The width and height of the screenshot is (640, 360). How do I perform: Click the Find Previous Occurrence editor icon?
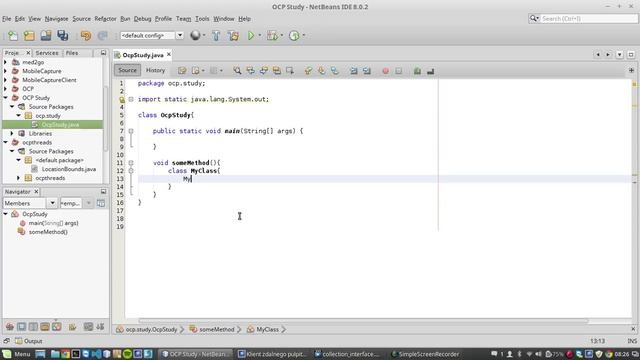pyautogui.click(x=250, y=71)
